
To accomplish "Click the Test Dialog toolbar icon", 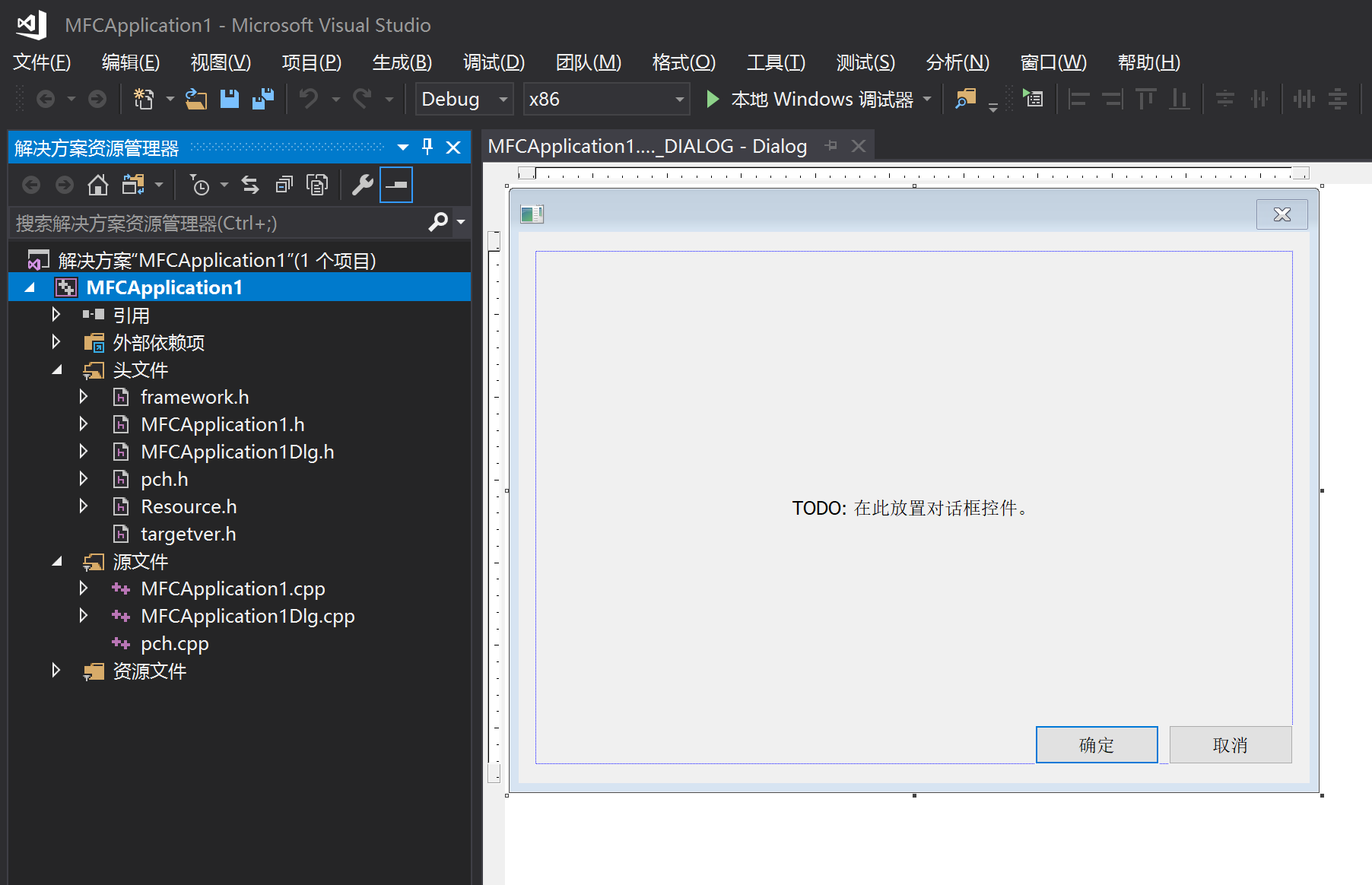I will (x=1033, y=99).
